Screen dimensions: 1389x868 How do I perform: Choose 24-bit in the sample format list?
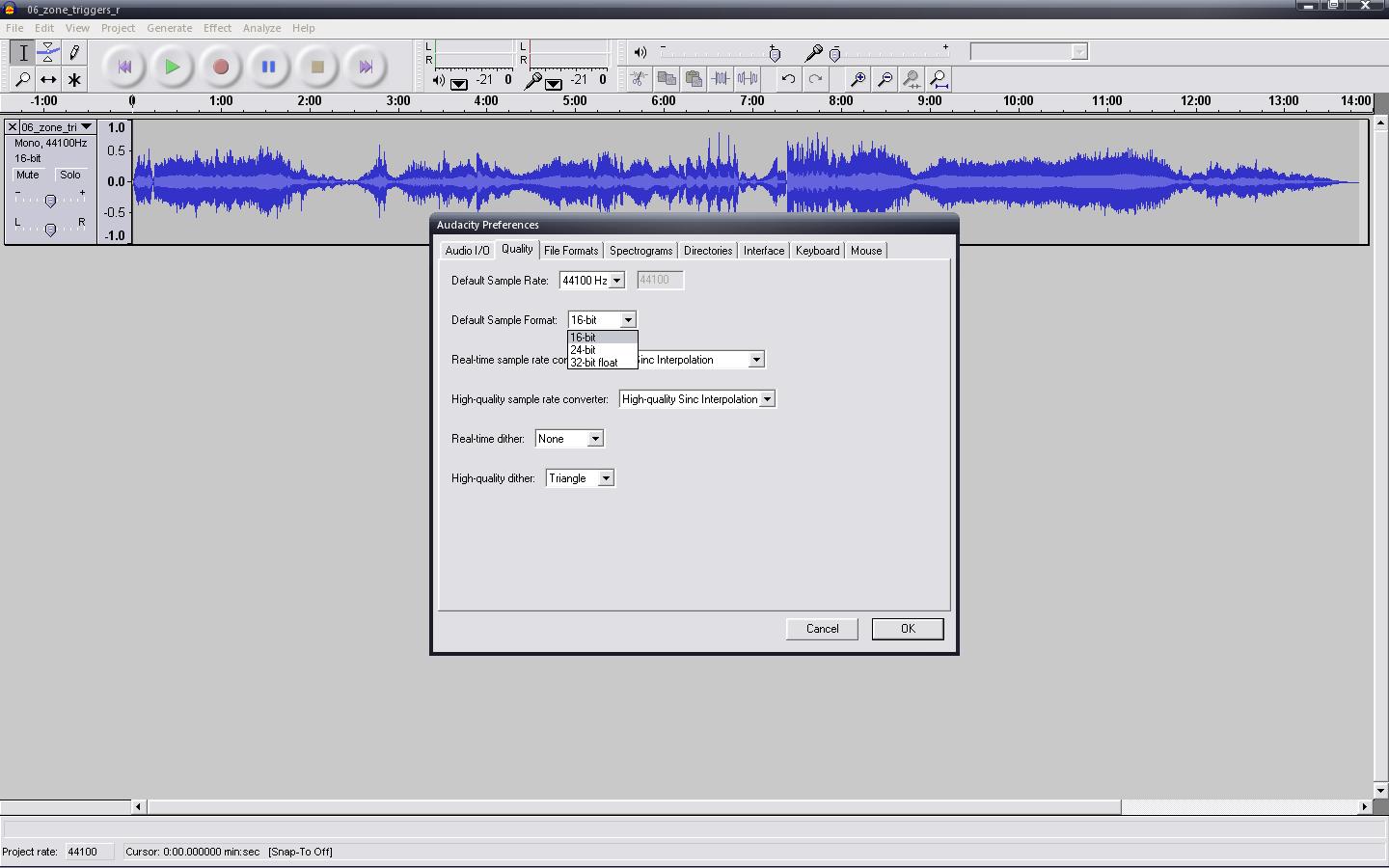[x=603, y=350]
